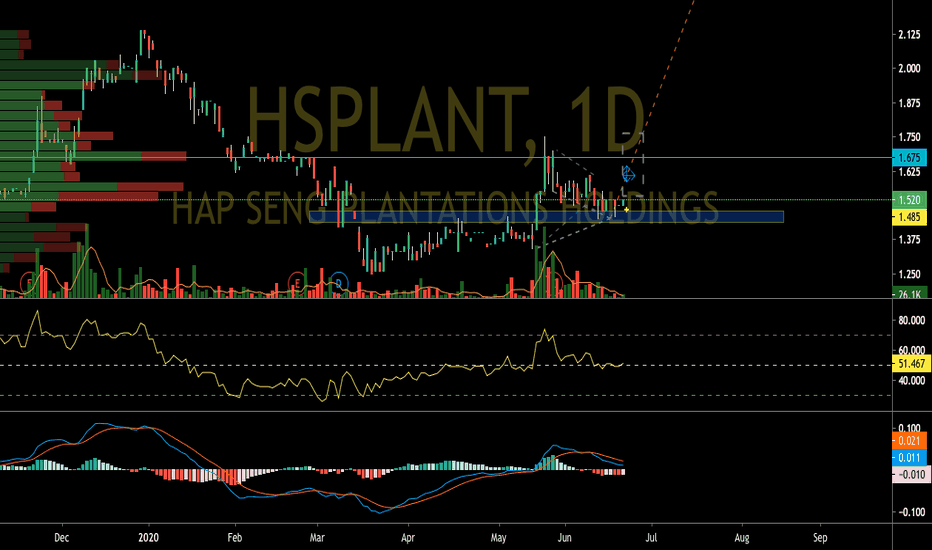Click the Mar label on time axis
Viewport: 932px width, 550px height.
coord(317,538)
